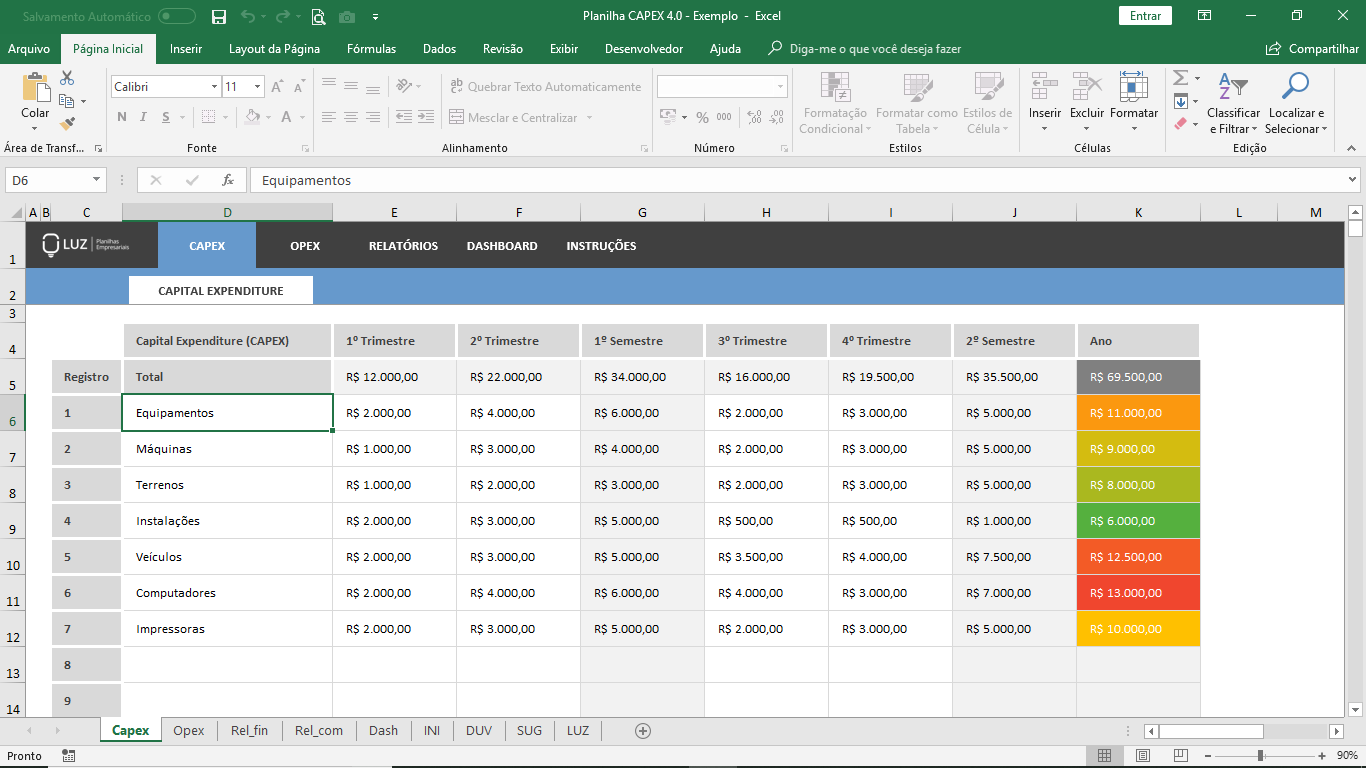Switch to Page Layout view in status bar
Image resolution: width=1366 pixels, height=768 pixels.
pos(1143,756)
